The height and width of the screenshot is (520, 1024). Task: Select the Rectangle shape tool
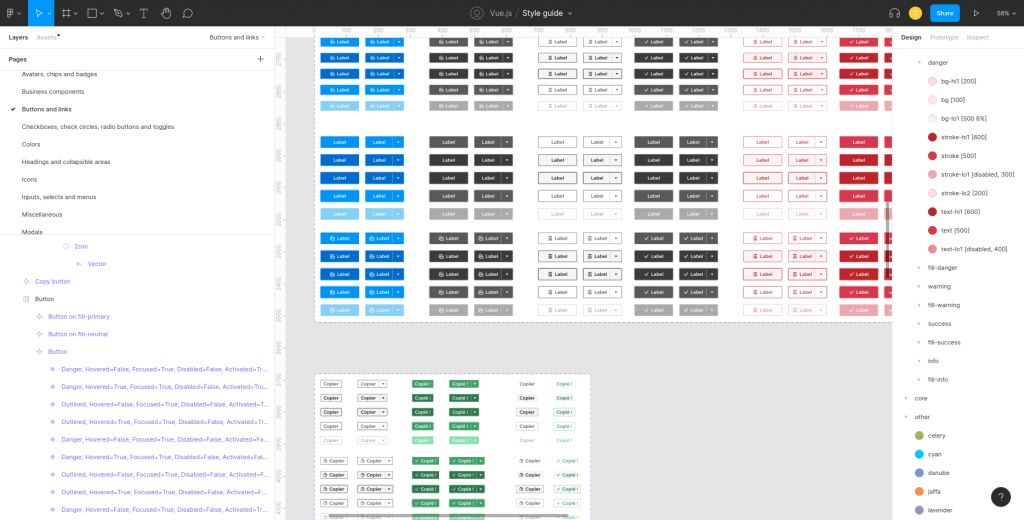pos(92,13)
